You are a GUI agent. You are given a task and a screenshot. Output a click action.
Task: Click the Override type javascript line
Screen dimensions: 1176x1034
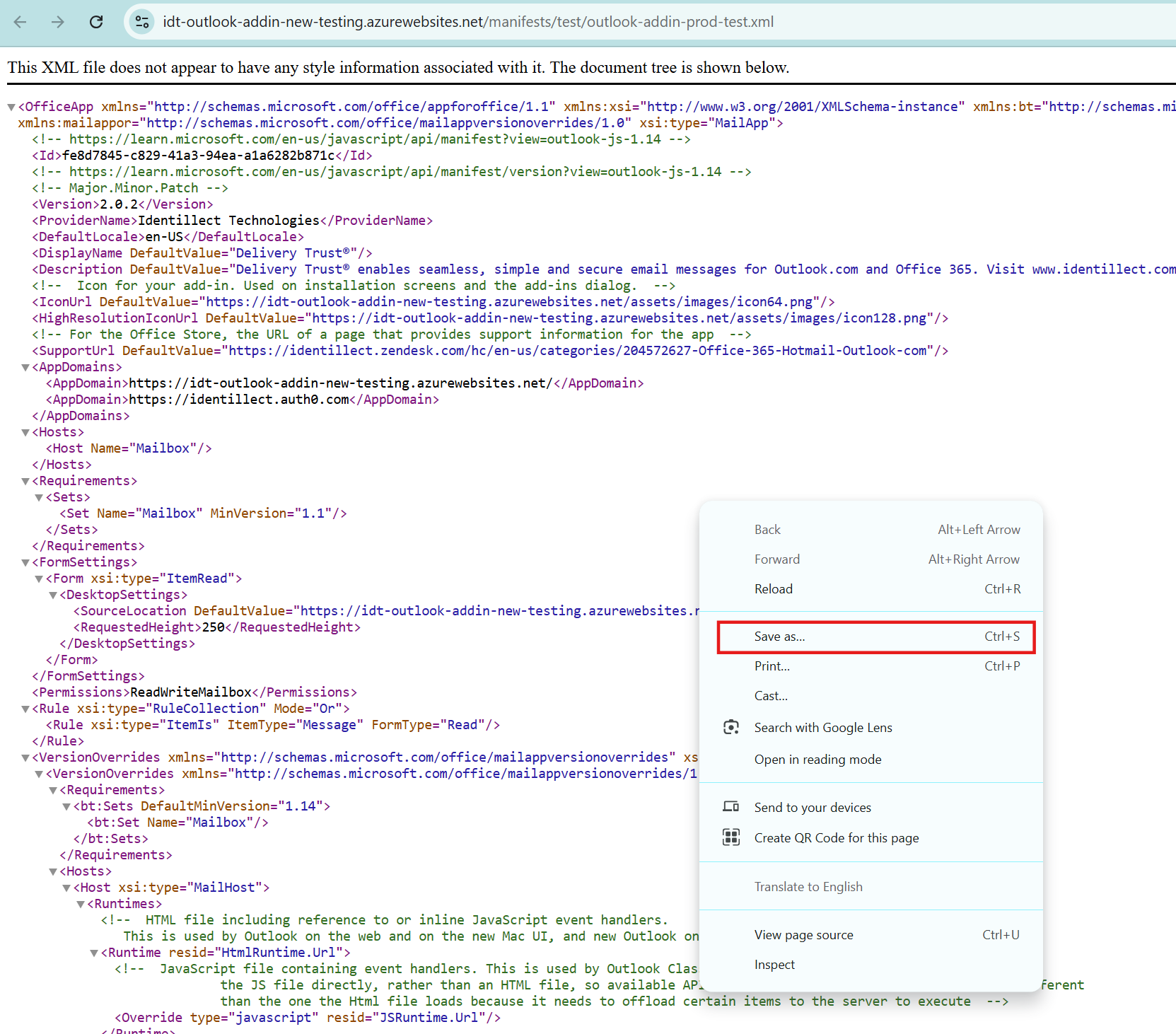(308, 1018)
